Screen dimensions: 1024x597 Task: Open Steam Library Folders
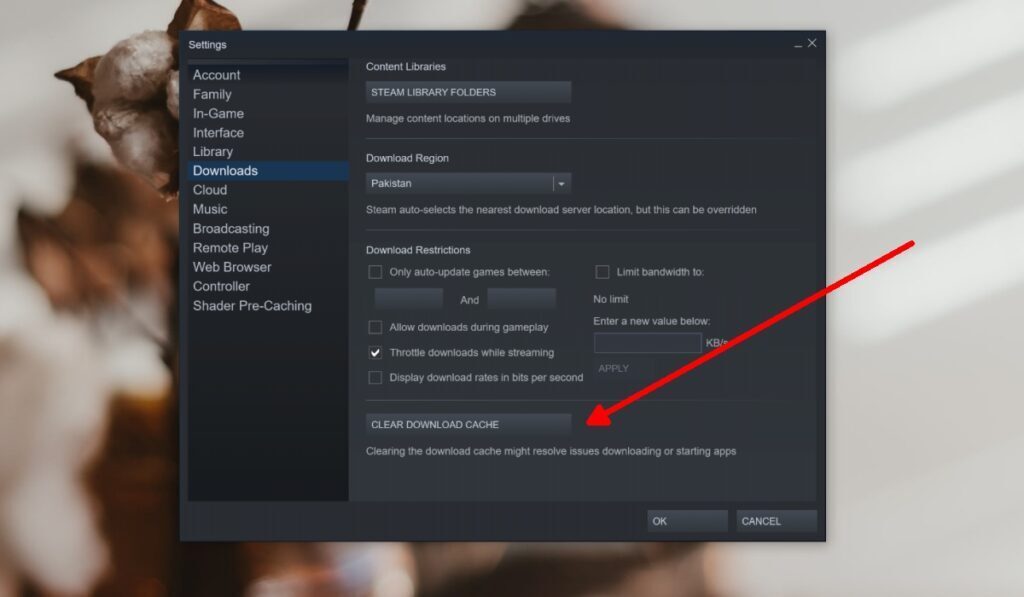coord(468,91)
